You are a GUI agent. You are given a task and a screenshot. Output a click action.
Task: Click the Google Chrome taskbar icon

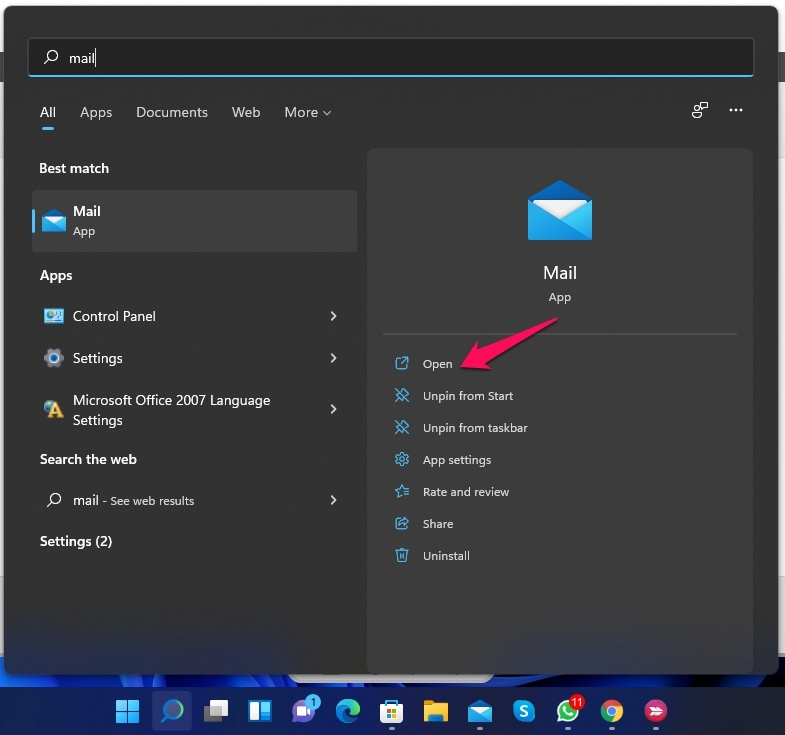612,711
